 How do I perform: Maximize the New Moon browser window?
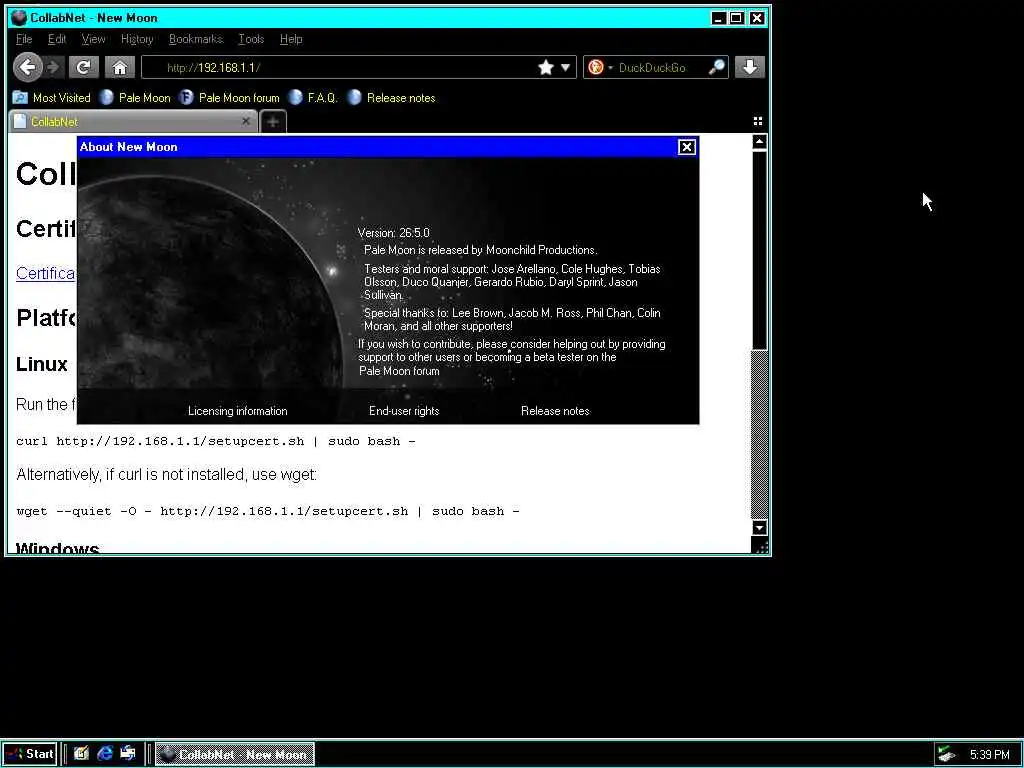point(737,18)
